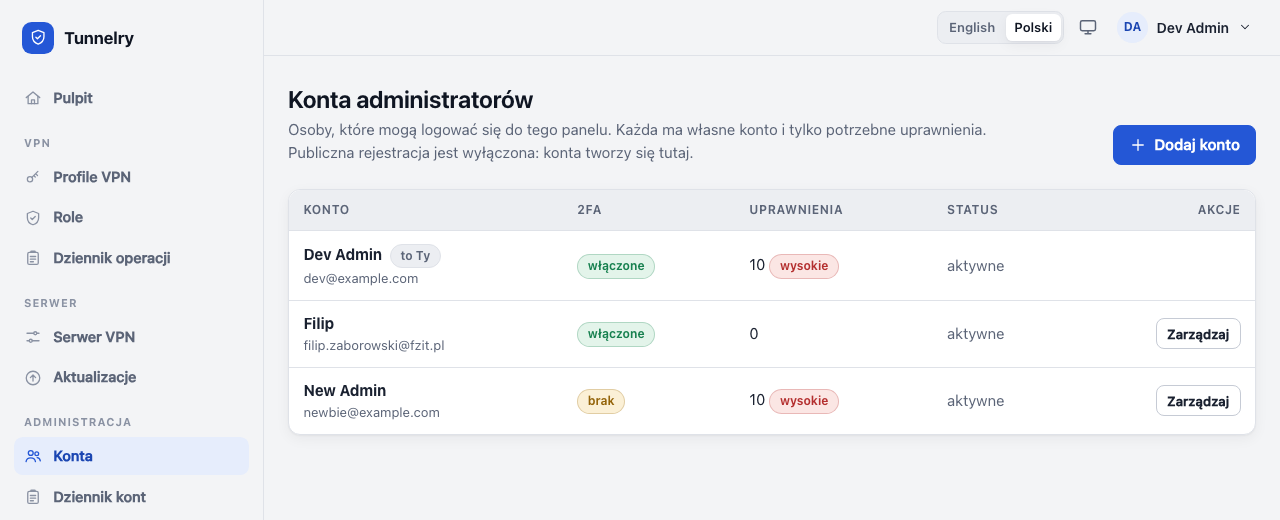Screen dimensions: 1280x520
Task: Click New Admin's wysokie permissions badge
Action: coord(804,401)
